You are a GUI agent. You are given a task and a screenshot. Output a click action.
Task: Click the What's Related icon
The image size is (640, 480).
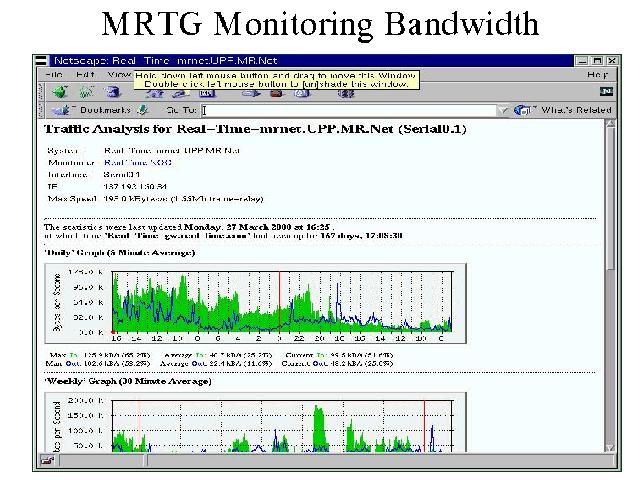522,110
